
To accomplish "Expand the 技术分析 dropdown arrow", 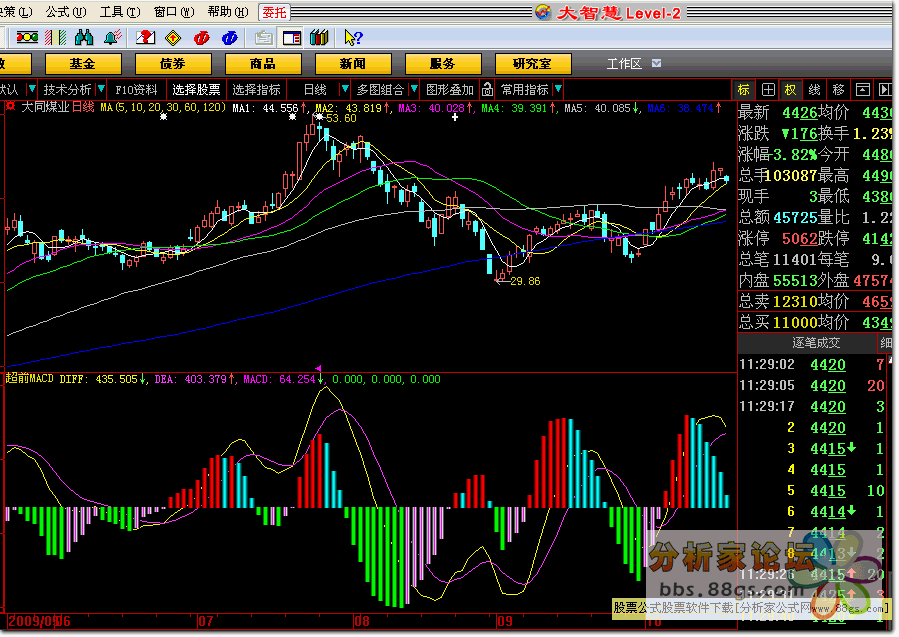I will (x=101, y=89).
